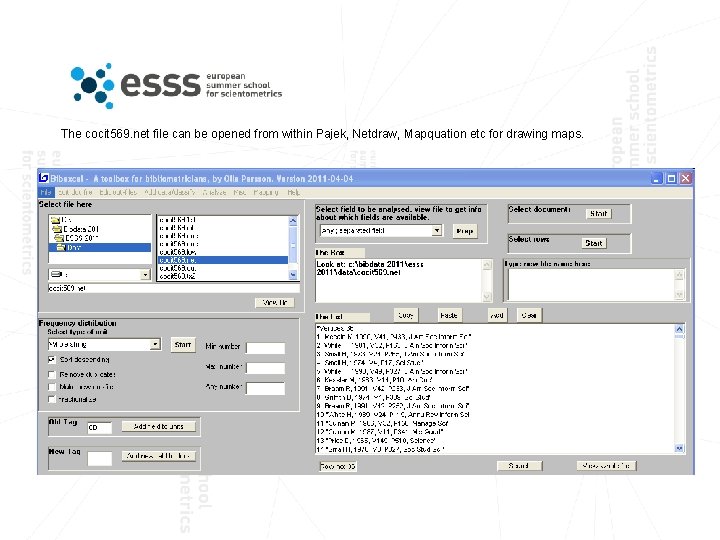Open the Analyze menu
This screenshot has height=540, width=720.
pos(214,192)
